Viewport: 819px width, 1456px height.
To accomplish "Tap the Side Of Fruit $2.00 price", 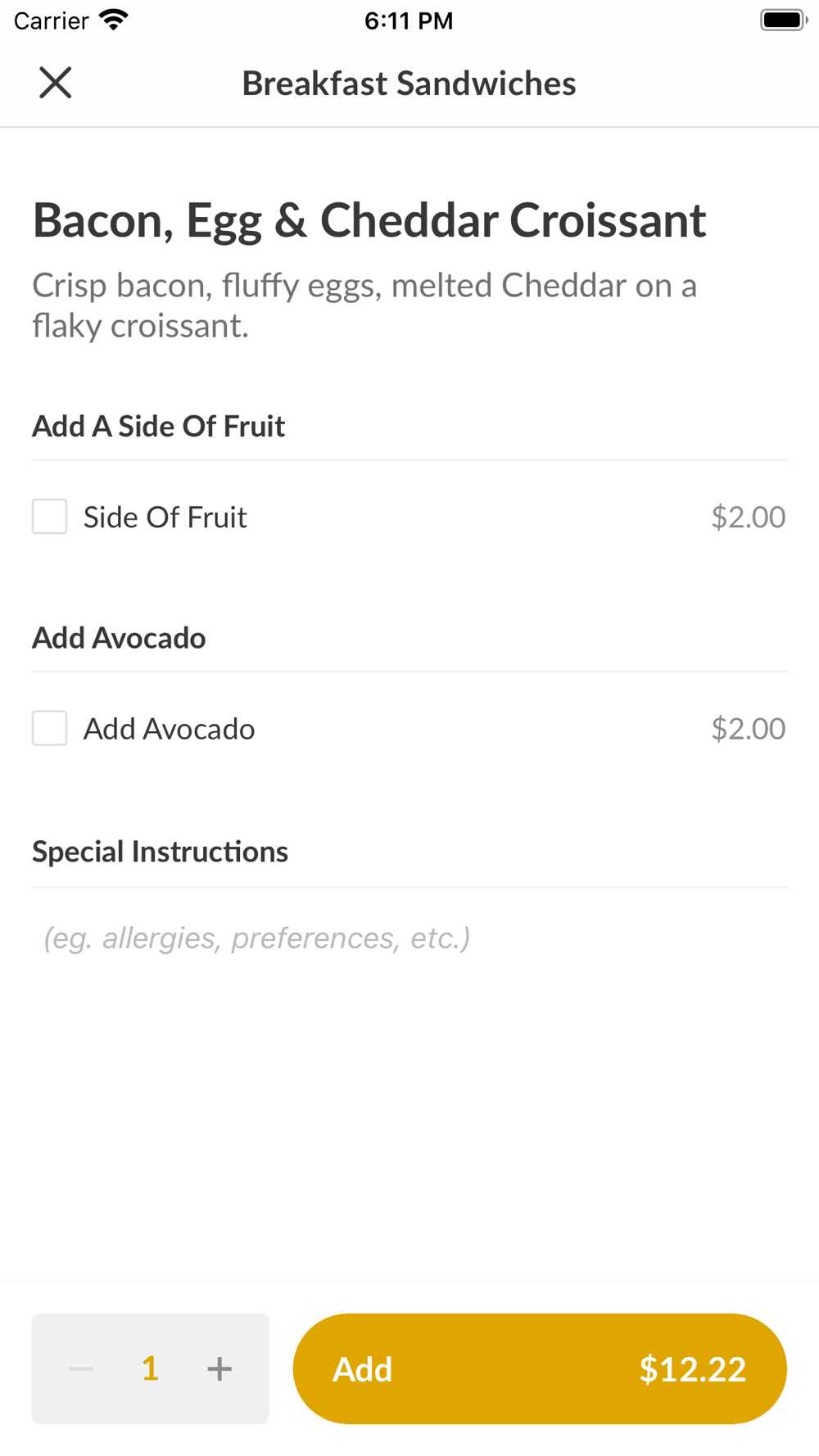I will (x=748, y=518).
